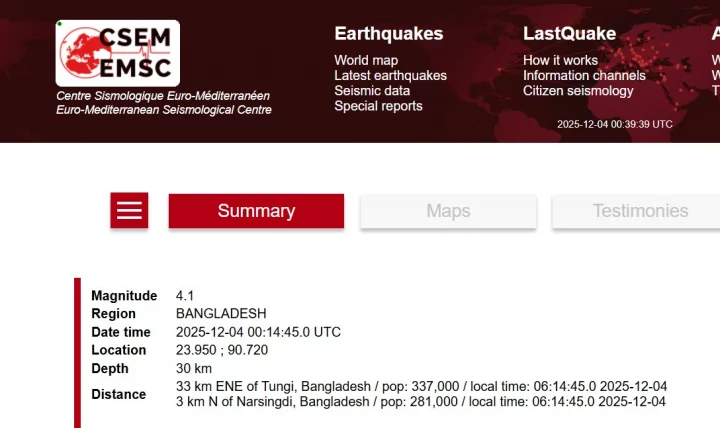Open Citizen seismology link
This screenshot has height=428, width=720.
point(578,91)
